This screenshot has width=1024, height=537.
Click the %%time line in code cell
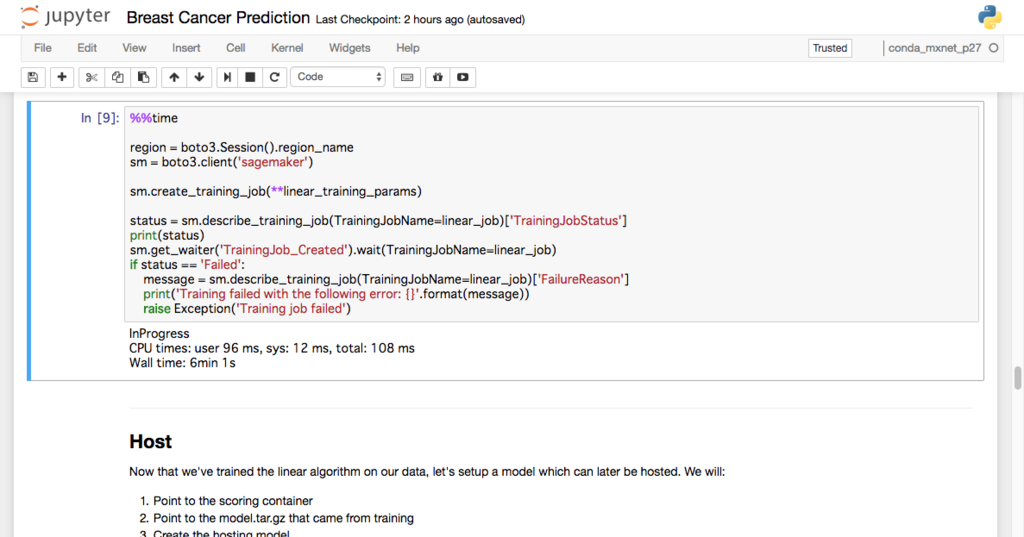(153, 118)
